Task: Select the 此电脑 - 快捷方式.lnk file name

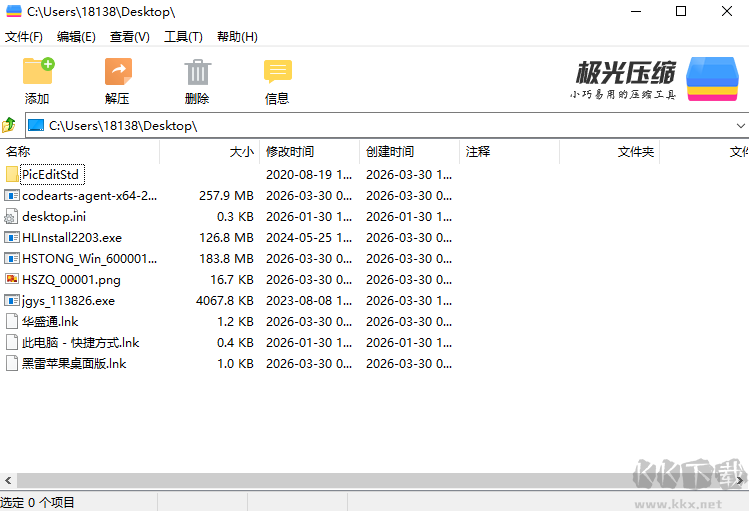Action: tap(81, 342)
